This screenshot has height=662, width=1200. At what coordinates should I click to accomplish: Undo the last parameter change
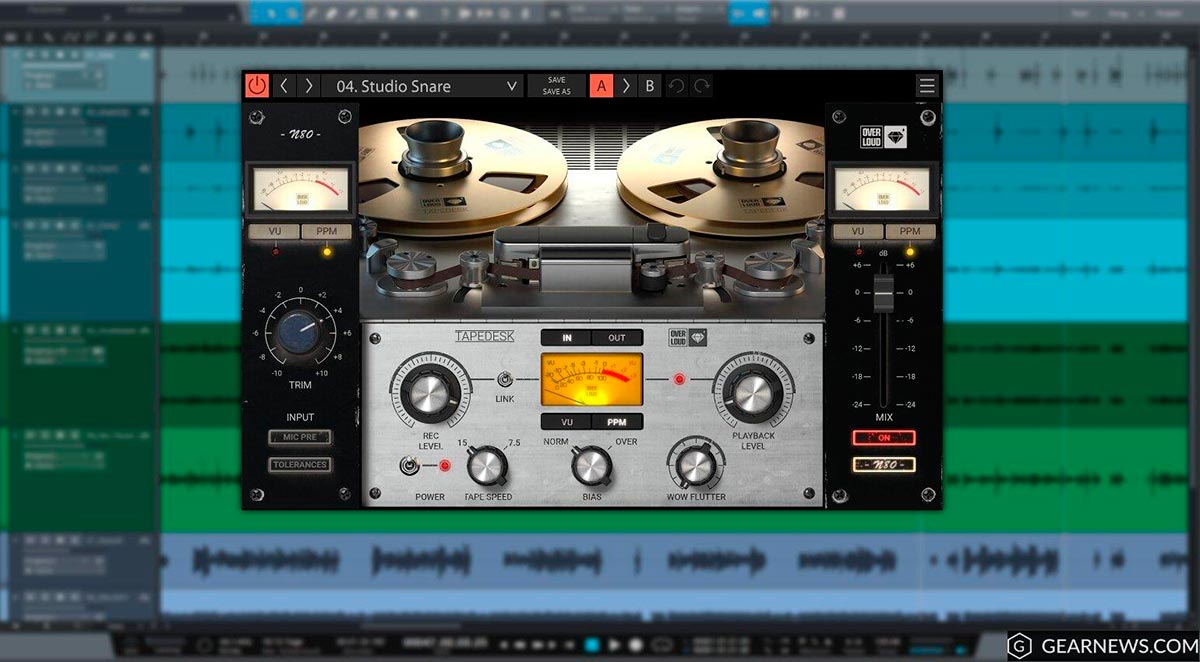(x=676, y=86)
